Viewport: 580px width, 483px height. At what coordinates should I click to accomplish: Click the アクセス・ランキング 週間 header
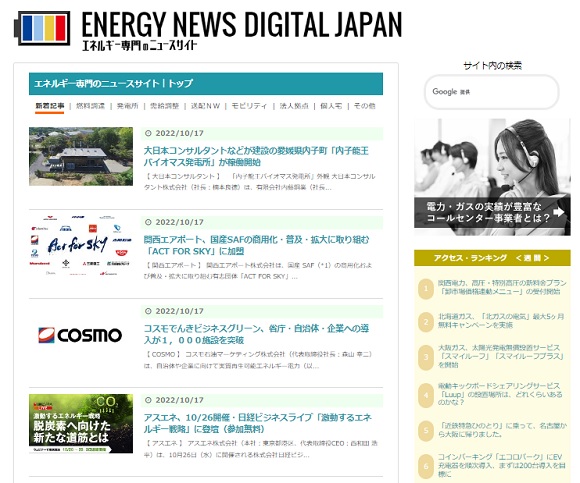[492, 258]
